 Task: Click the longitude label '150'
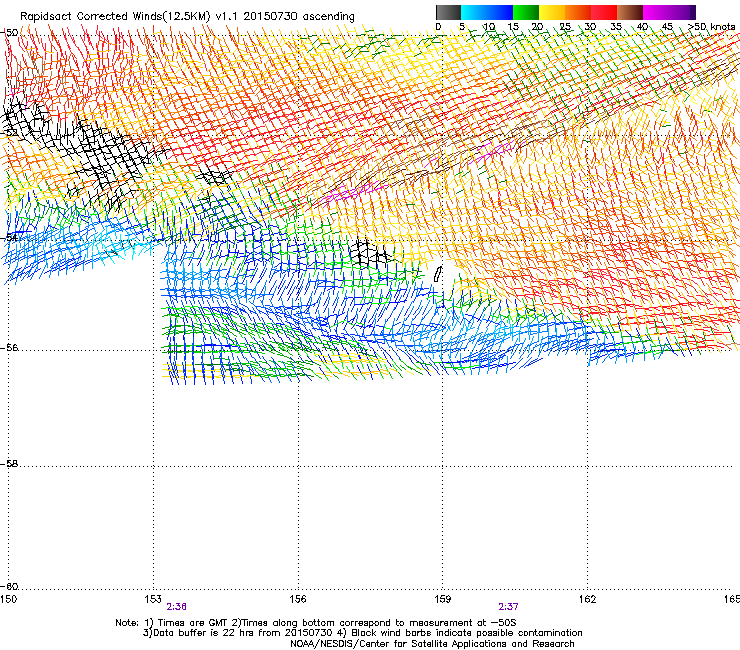point(8,599)
